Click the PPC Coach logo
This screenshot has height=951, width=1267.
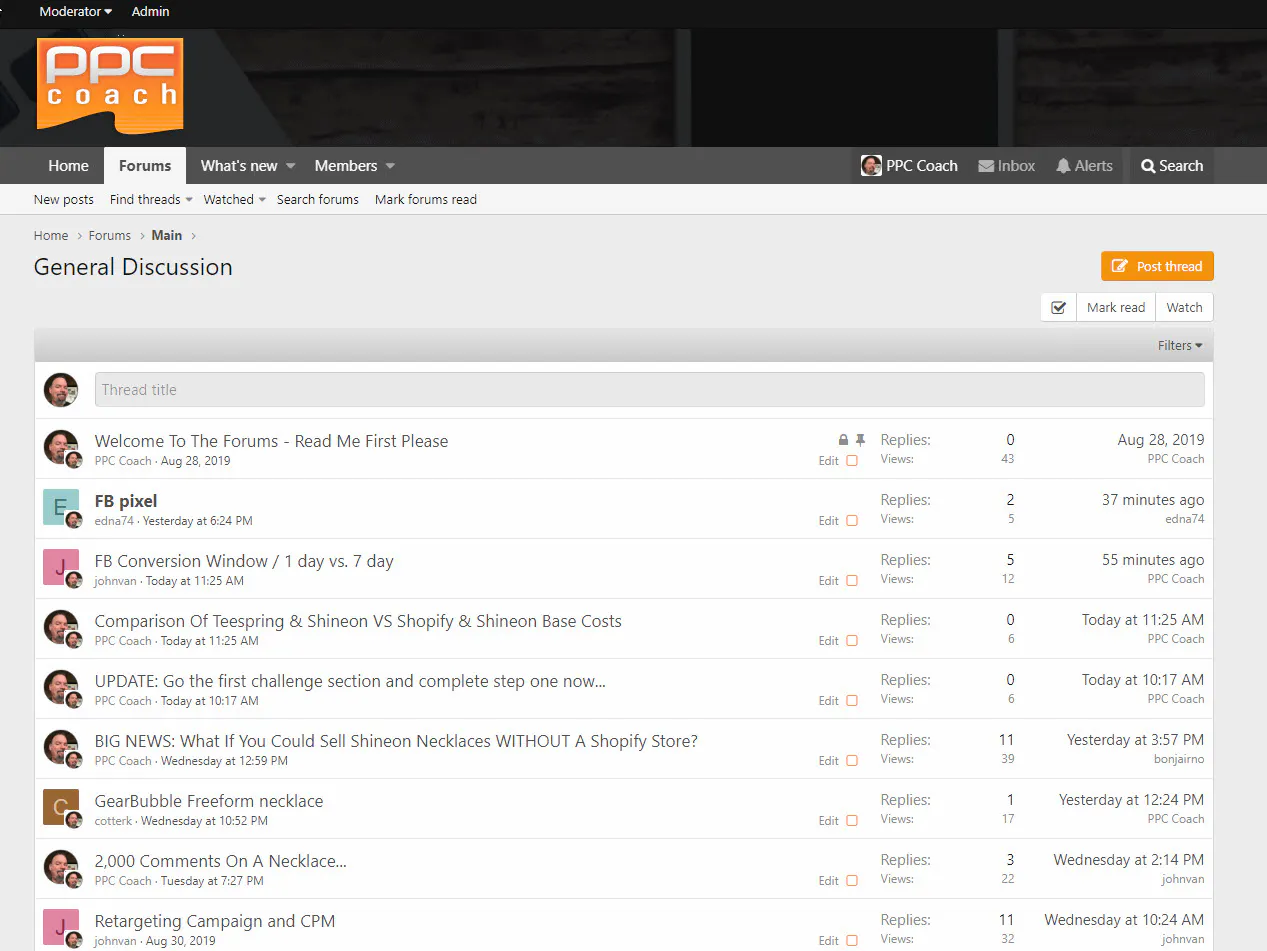click(110, 84)
